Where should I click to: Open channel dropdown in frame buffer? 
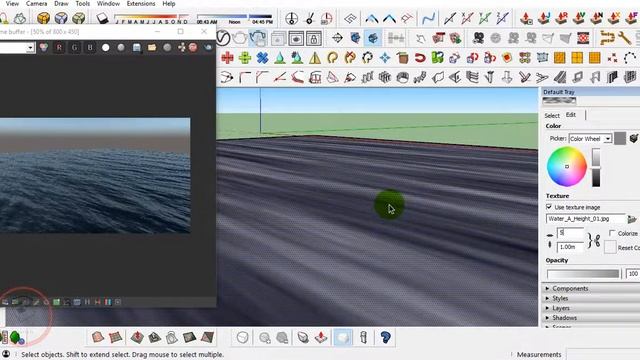[x=30, y=48]
